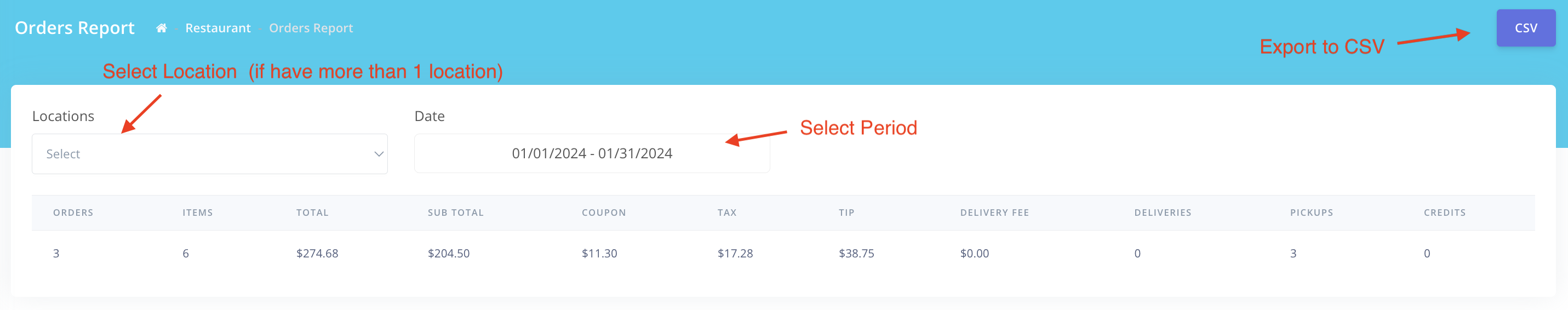Expand the Locations dropdown chevron arrow
This screenshot has height=310, width=1568.
pos(379,154)
